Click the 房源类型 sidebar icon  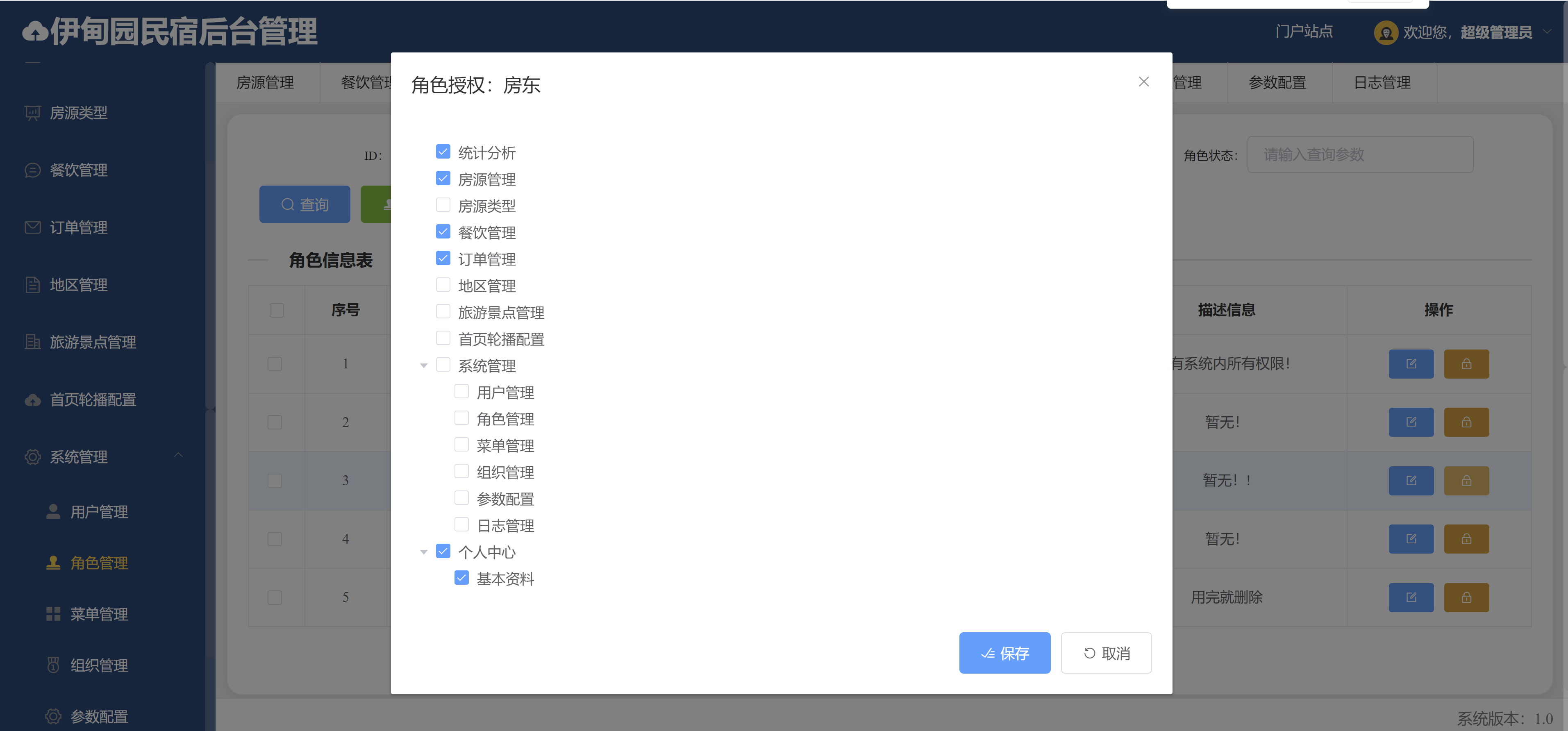33,113
